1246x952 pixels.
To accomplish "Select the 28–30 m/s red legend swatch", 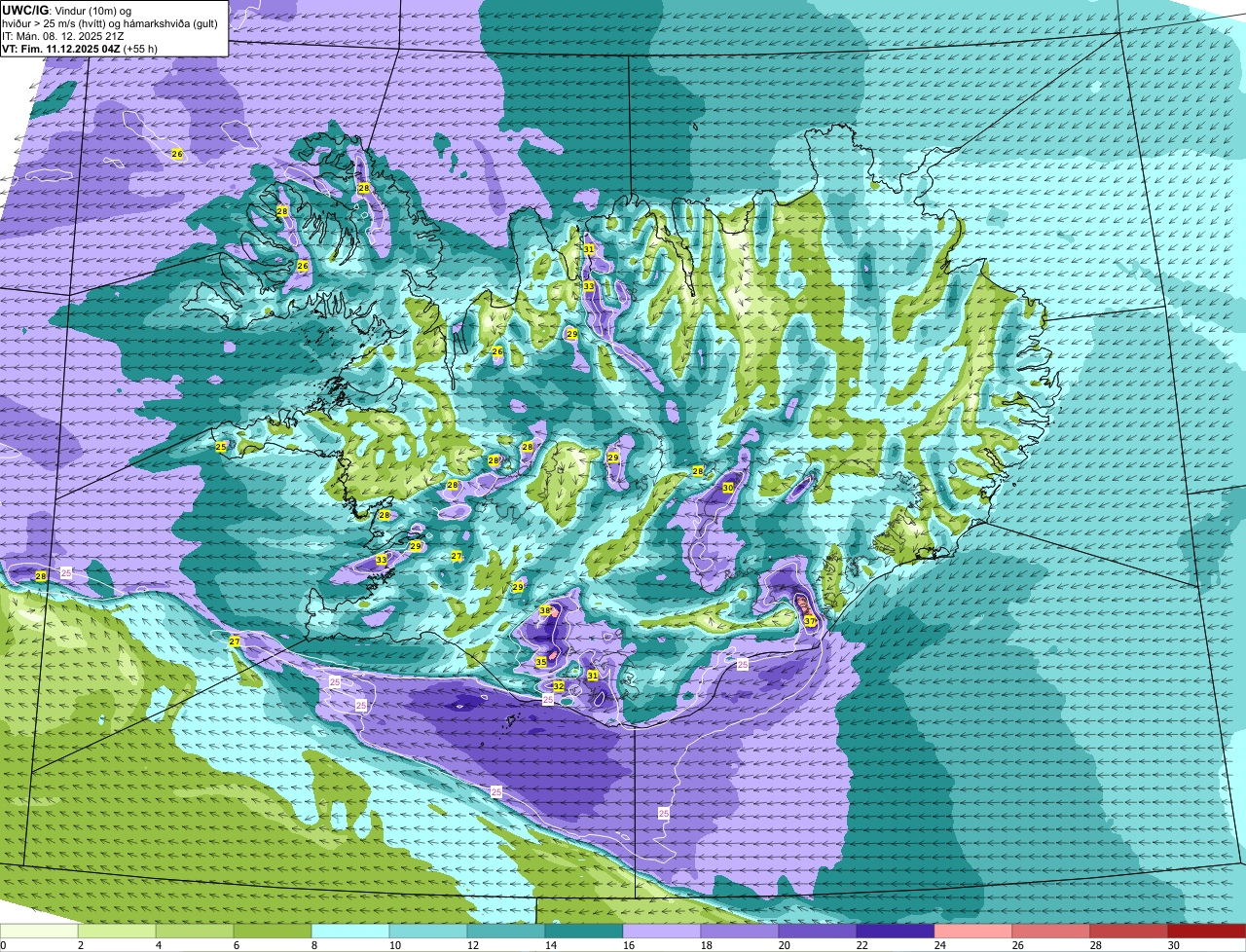I will (x=1129, y=931).
